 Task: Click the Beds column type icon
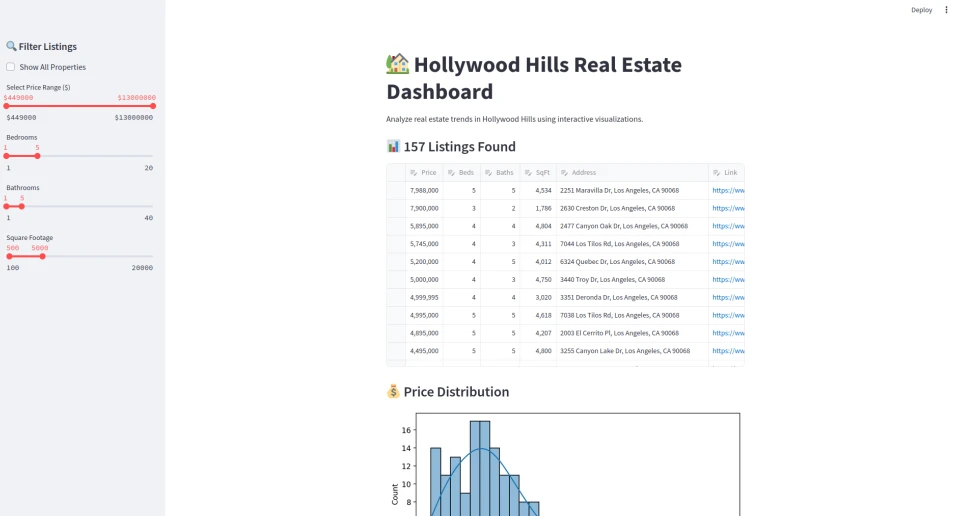pos(451,173)
